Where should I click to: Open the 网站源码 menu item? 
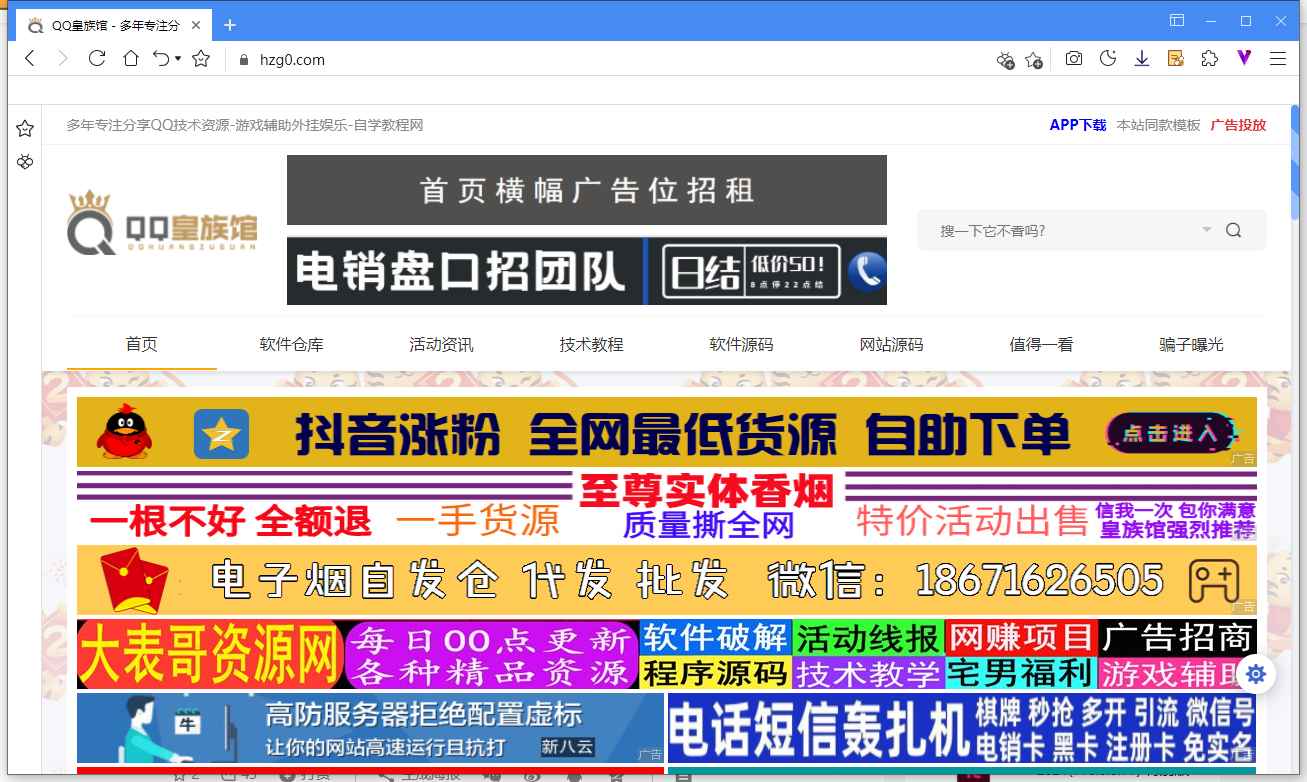891,344
